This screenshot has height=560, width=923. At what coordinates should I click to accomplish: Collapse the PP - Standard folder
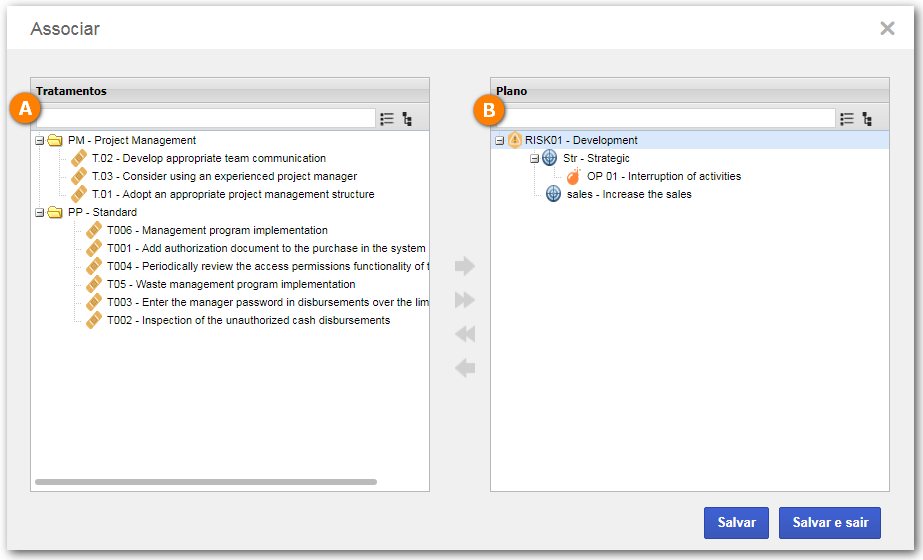pos(39,213)
